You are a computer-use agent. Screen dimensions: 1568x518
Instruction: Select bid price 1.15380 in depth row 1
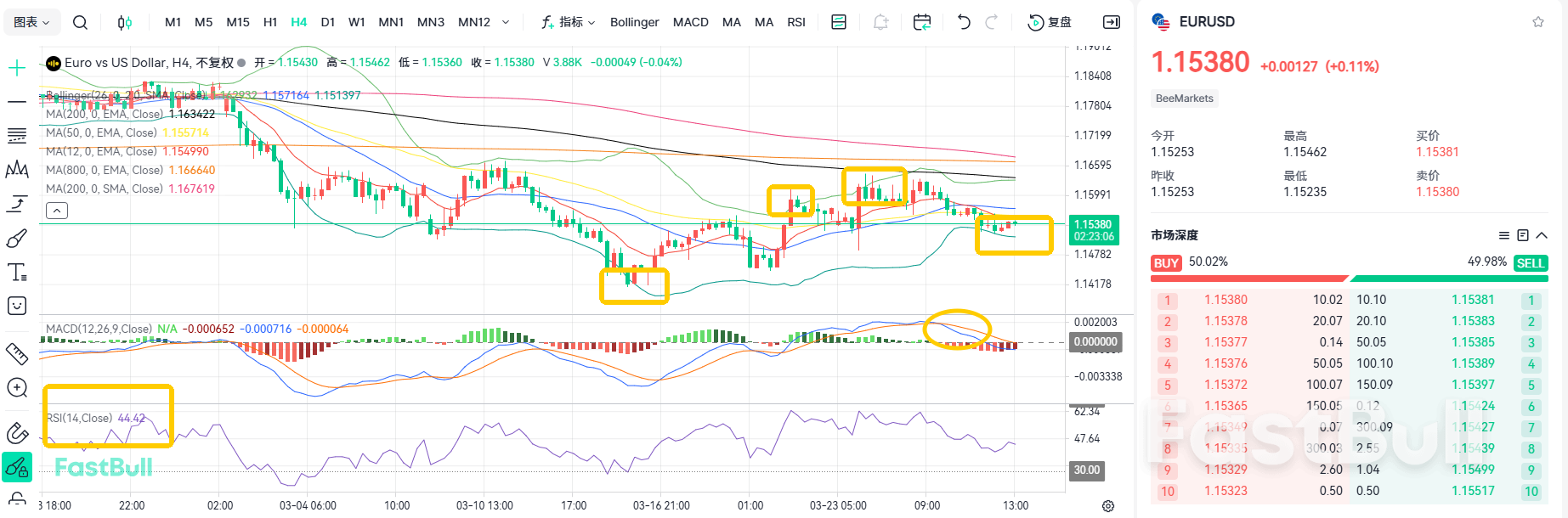click(1226, 300)
